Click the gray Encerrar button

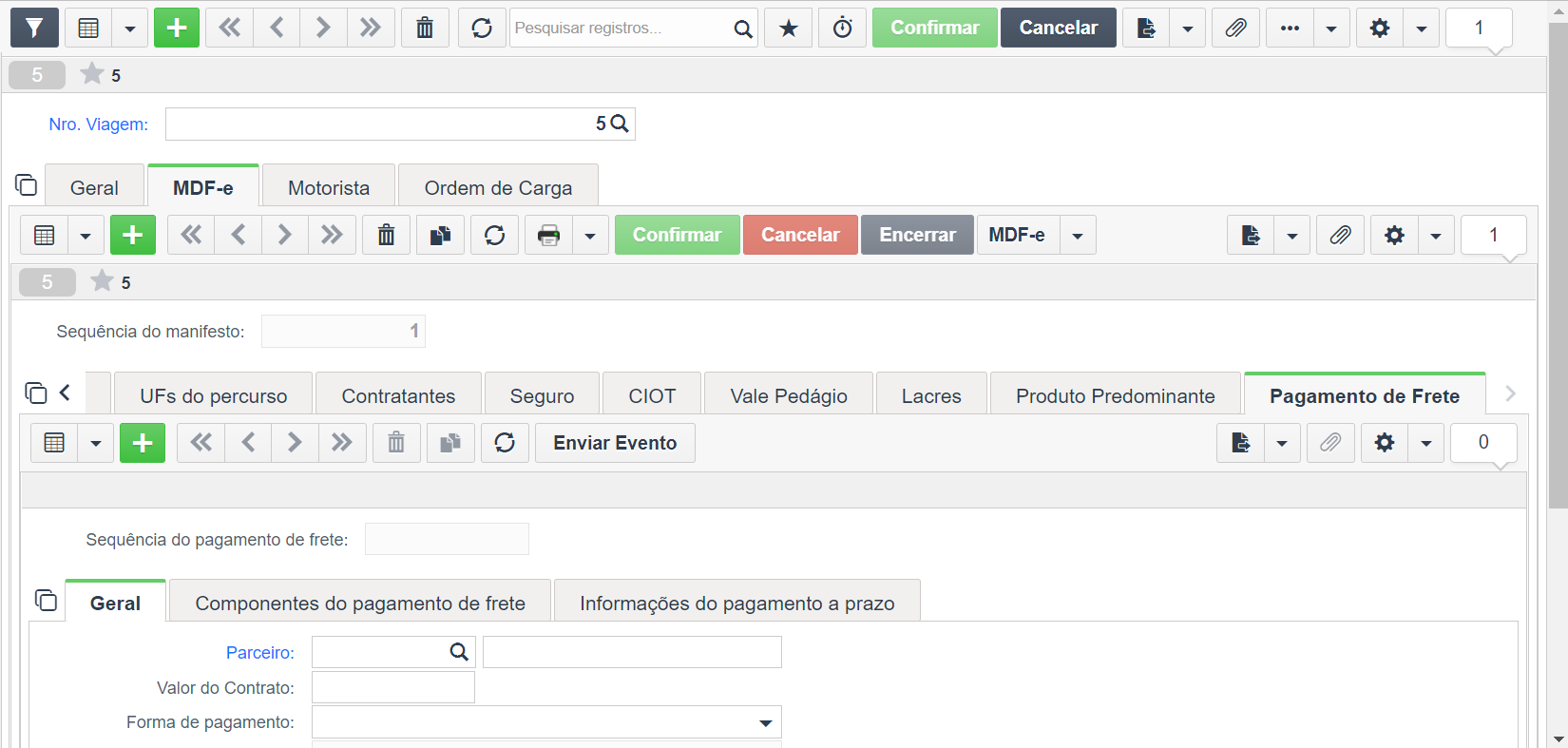[917, 235]
